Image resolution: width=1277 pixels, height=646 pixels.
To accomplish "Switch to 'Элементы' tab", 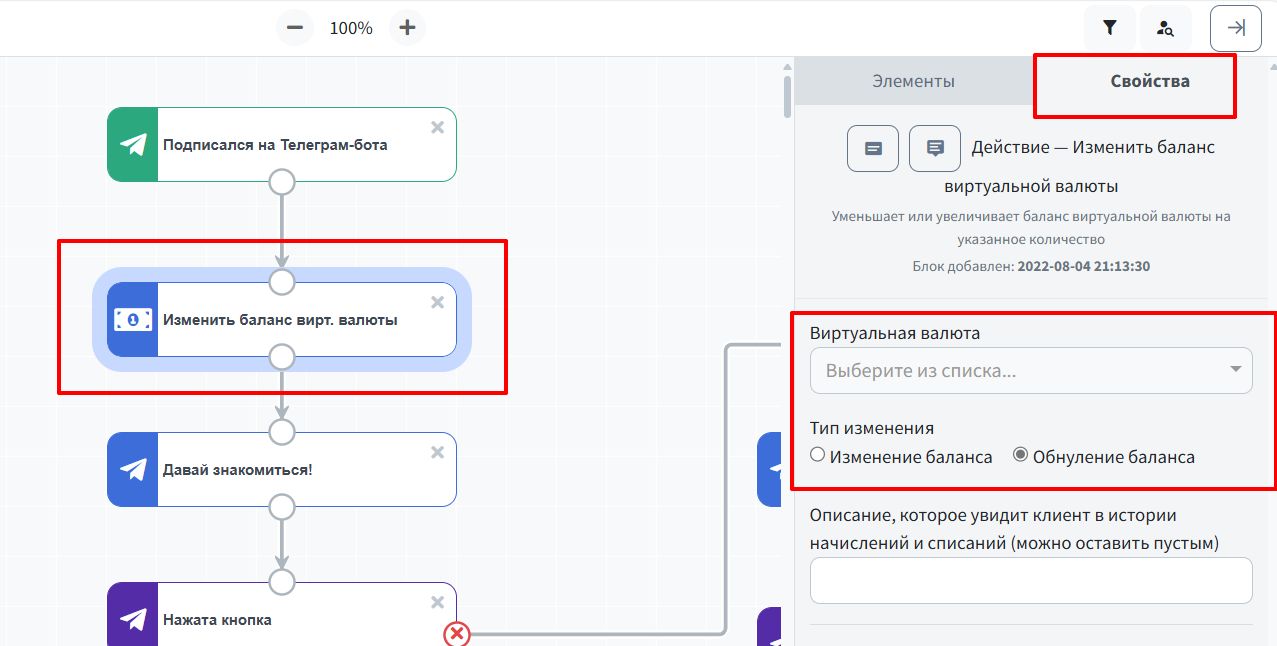I will coord(913,81).
